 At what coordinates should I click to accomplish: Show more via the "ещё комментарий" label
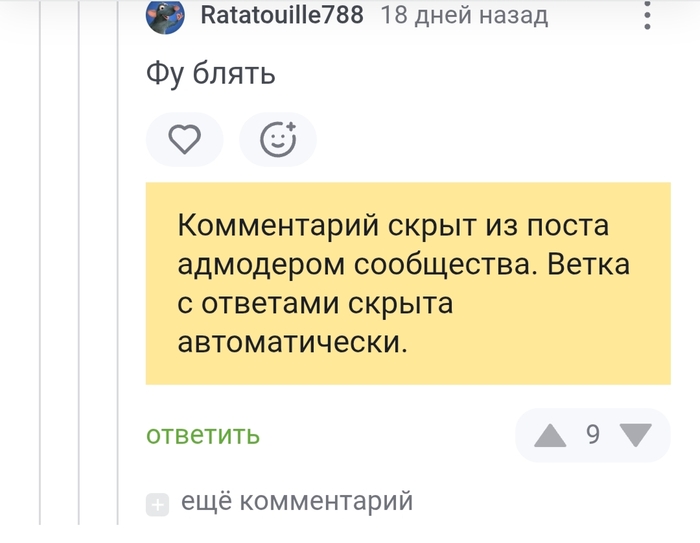(296, 501)
